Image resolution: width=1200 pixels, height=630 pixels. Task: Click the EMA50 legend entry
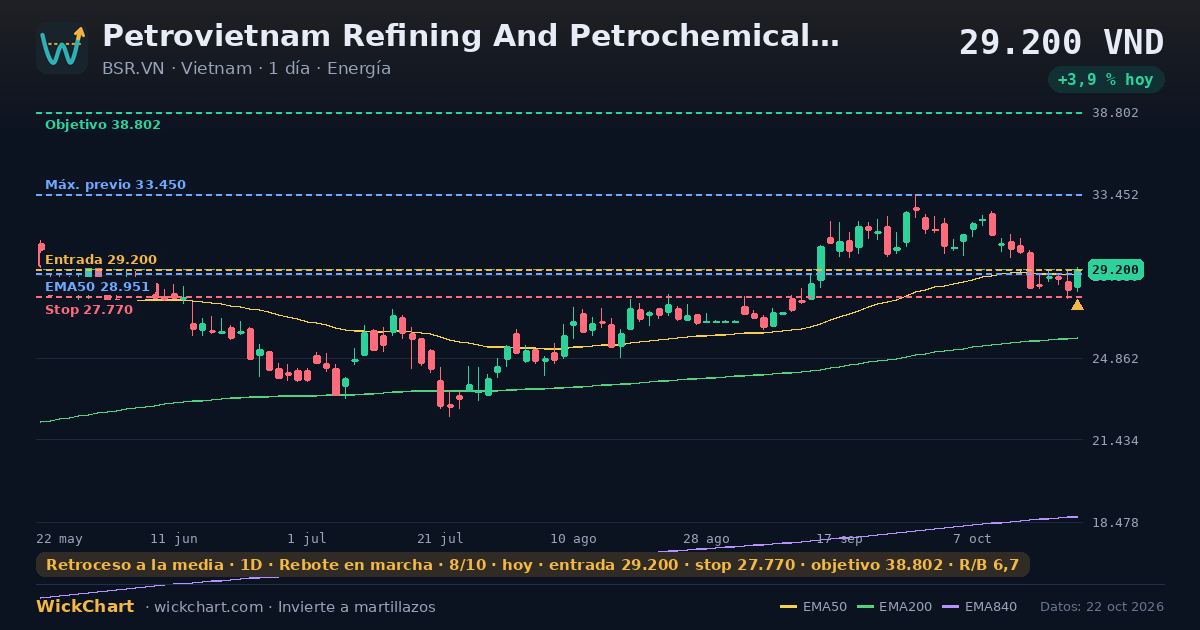coord(813,607)
